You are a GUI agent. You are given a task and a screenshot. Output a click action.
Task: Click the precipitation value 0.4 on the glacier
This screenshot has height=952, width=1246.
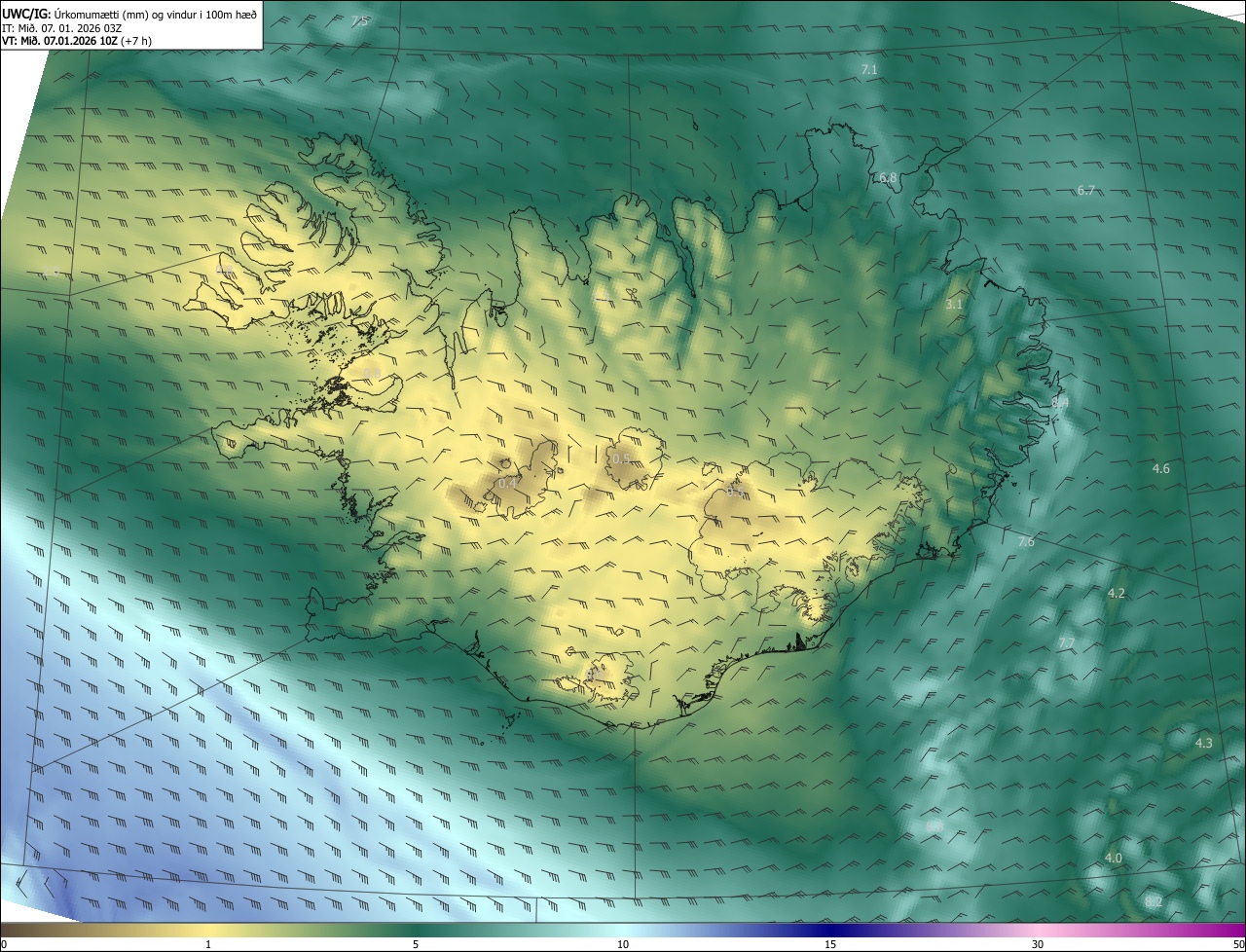507,484
